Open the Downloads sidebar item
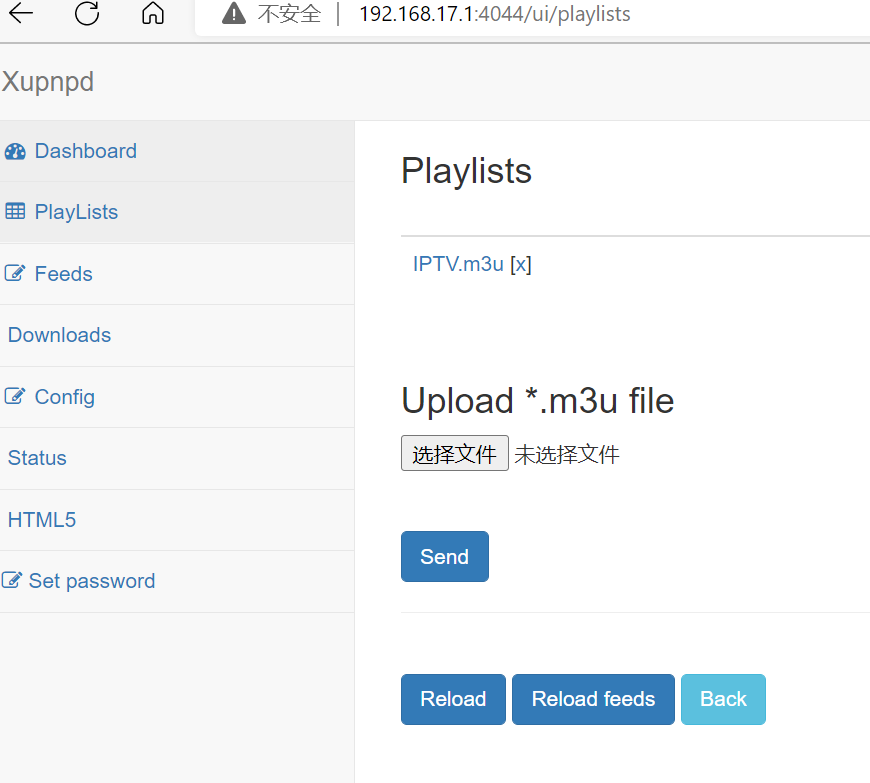 [59, 335]
